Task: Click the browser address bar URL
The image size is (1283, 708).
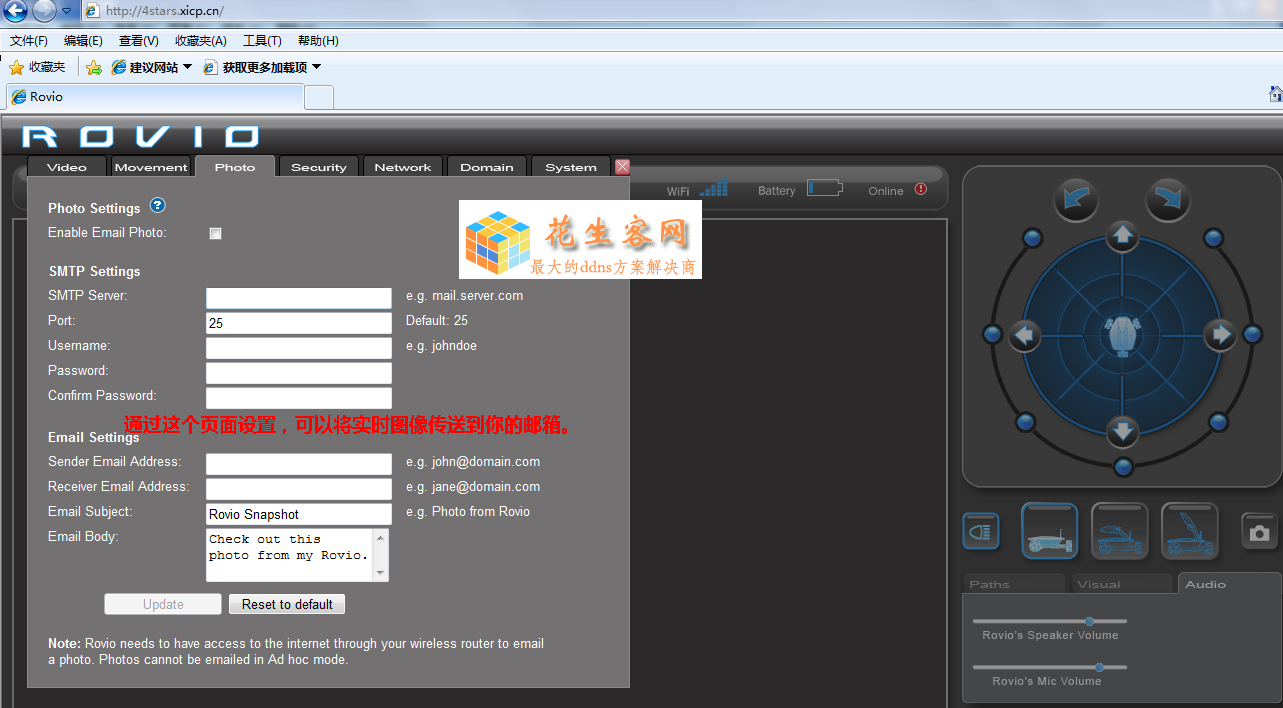Action: [x=164, y=11]
